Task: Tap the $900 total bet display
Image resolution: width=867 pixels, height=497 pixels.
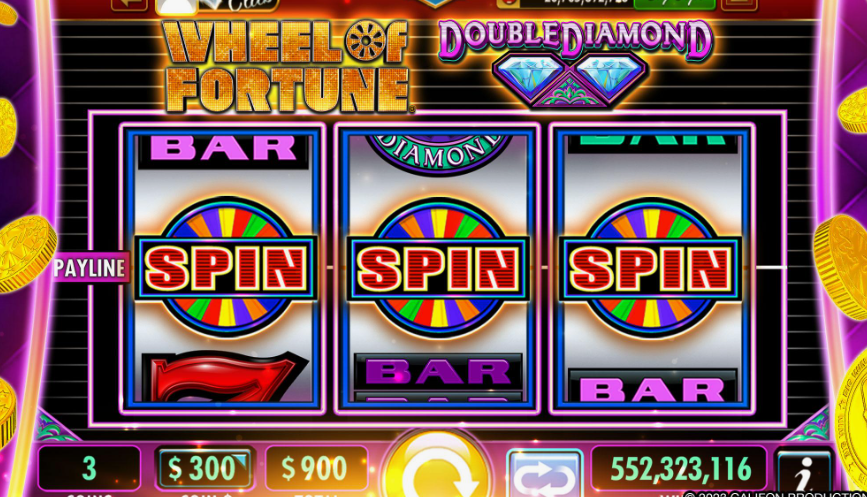Action: (316, 468)
